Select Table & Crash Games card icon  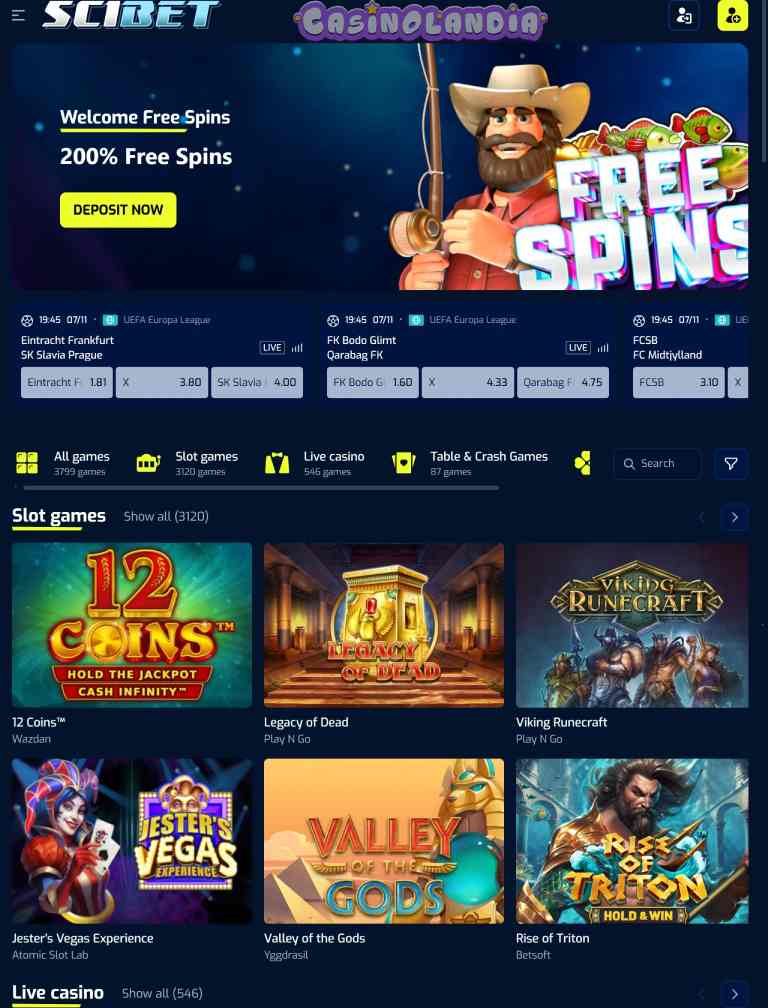[404, 463]
